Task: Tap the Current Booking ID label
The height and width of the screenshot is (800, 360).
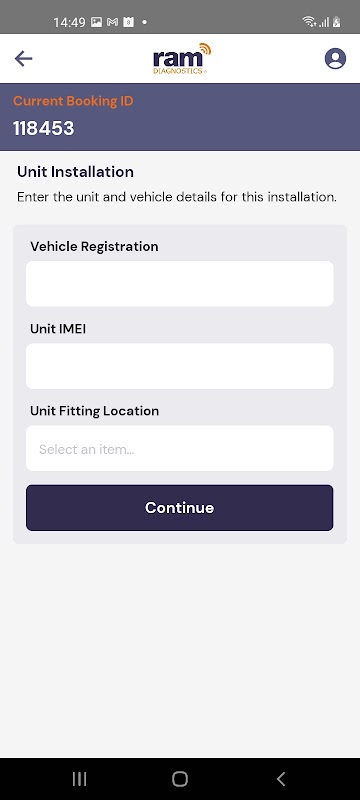Action: 73,101
